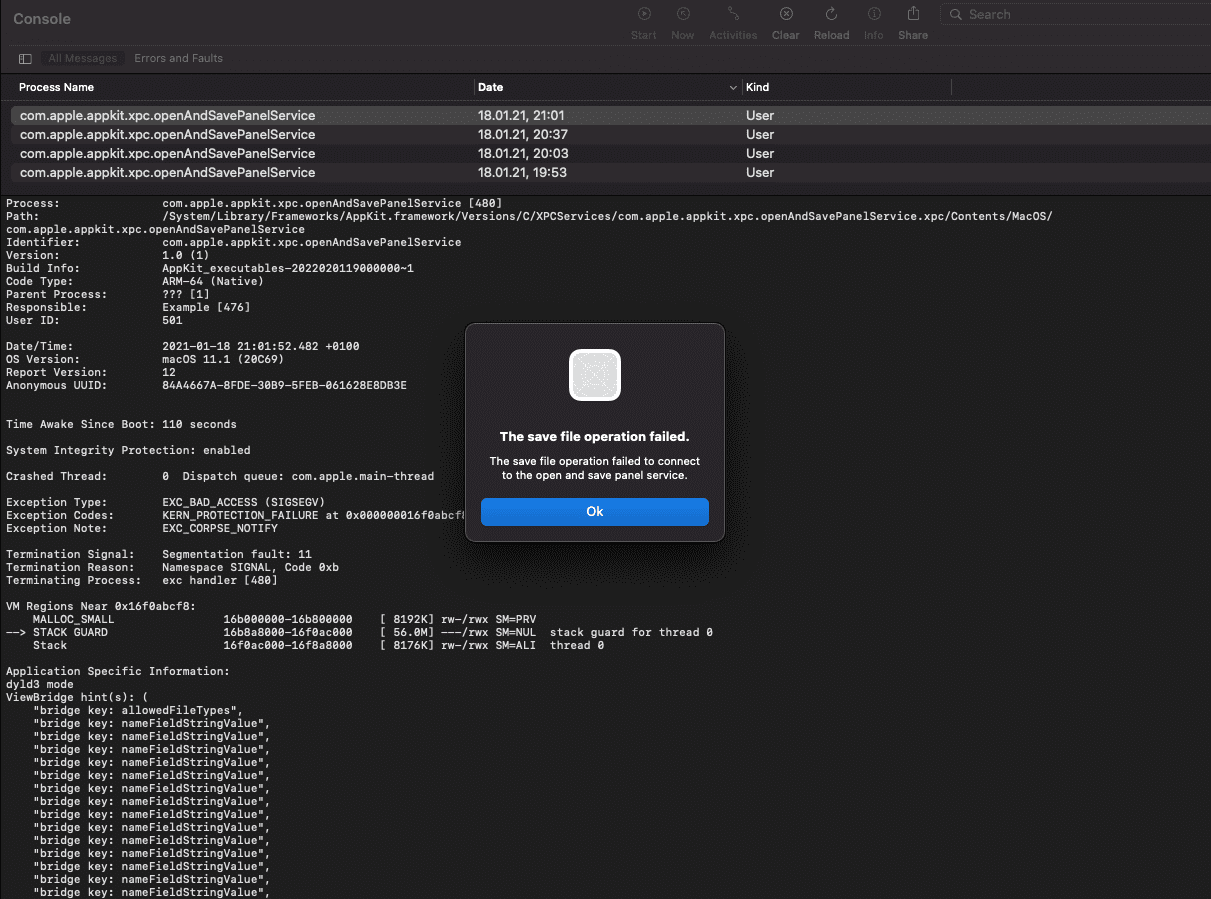Click the 'EXC_BAD_ACCESS (SIGSEGV)' exception type text
1211x899 pixels.
point(243,502)
